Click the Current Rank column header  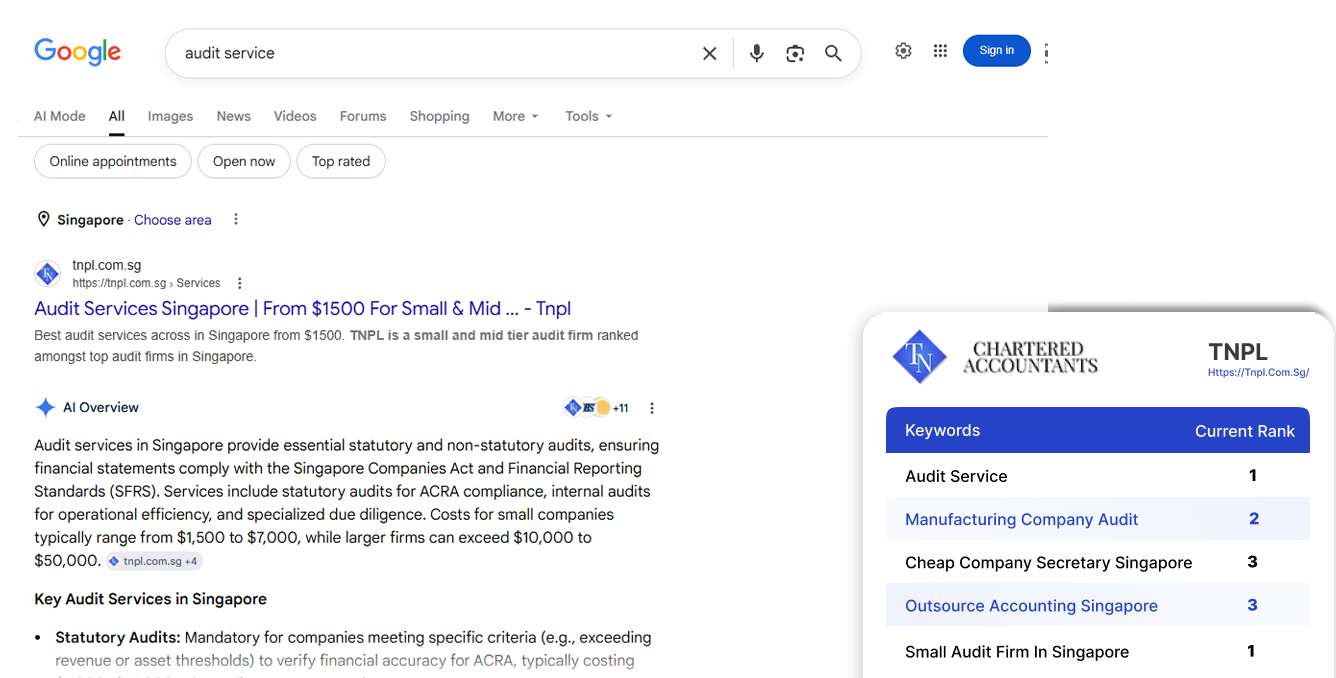click(1244, 431)
